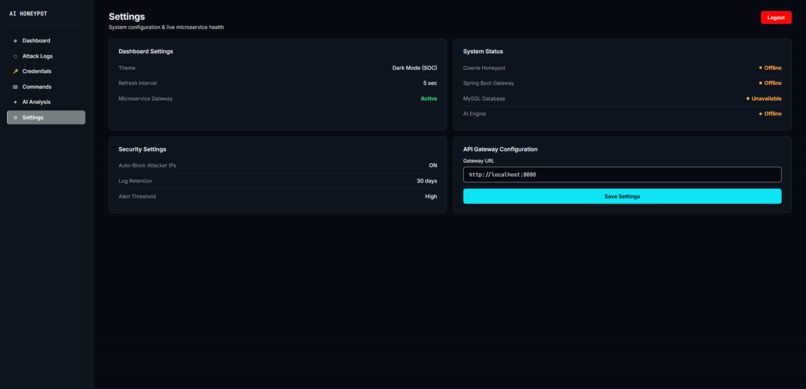Click the Refresh Interval label
The width and height of the screenshot is (806, 389).
(x=138, y=83)
